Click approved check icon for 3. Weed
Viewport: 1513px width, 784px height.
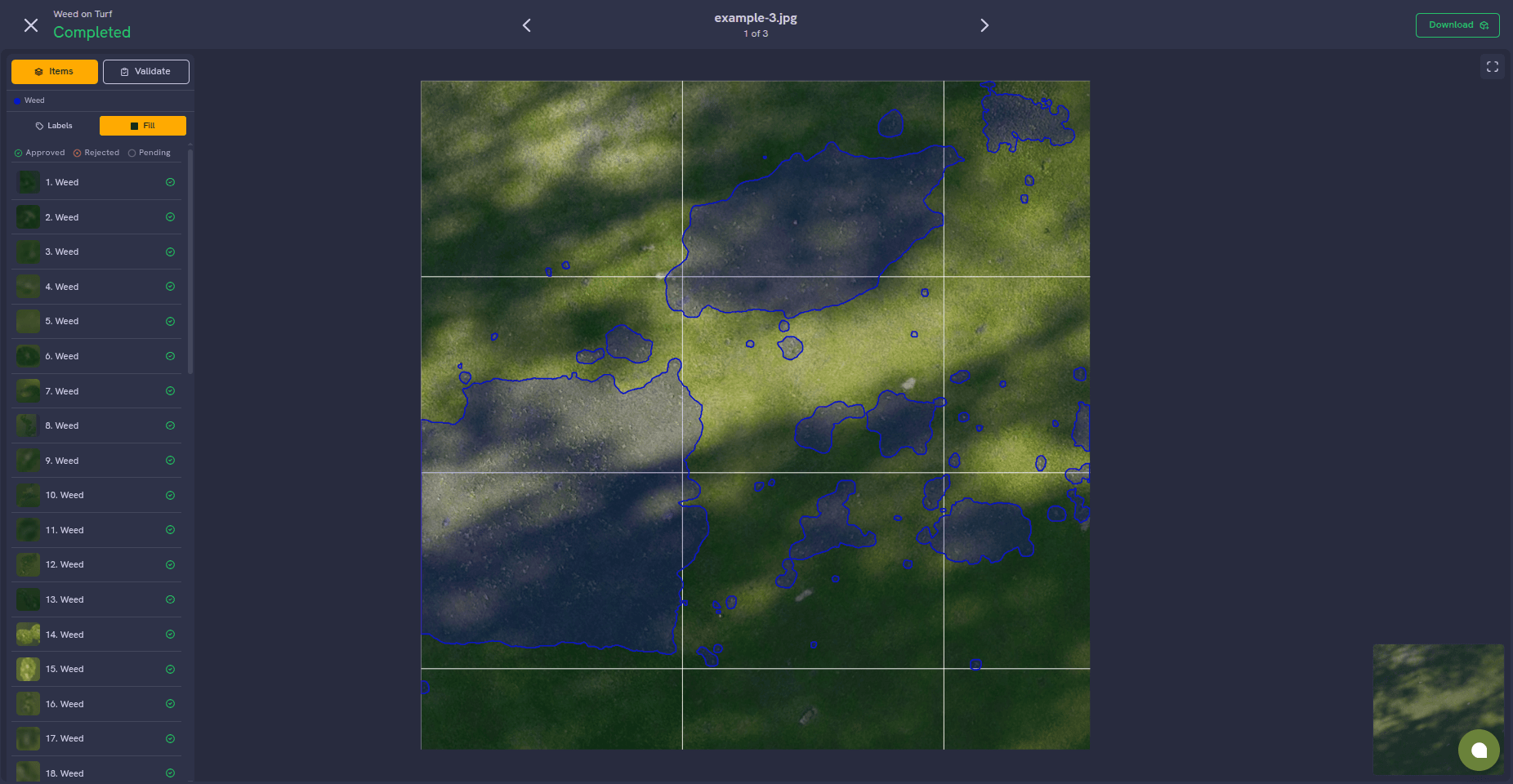[x=170, y=252]
